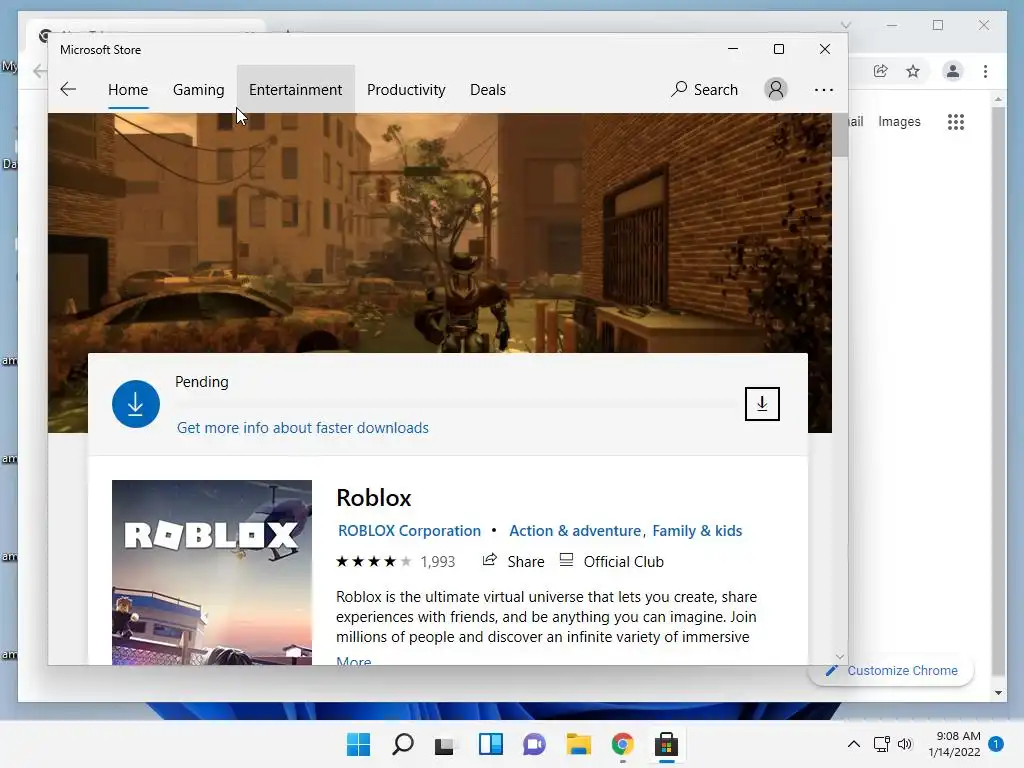The height and width of the screenshot is (768, 1024).
Task: Click the Chrome page scrollbar thumb
Action: coord(999,392)
